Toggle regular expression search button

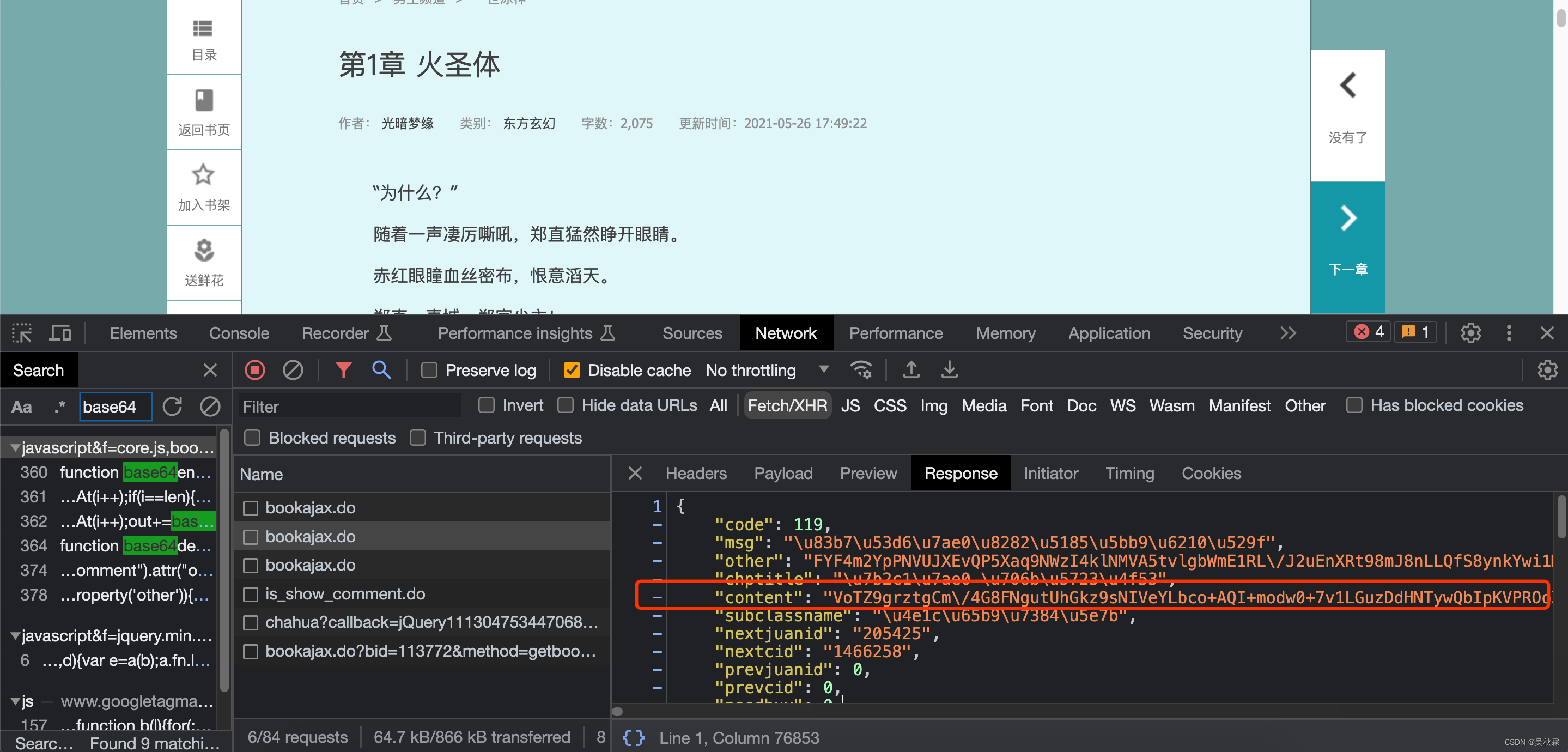[x=59, y=407]
